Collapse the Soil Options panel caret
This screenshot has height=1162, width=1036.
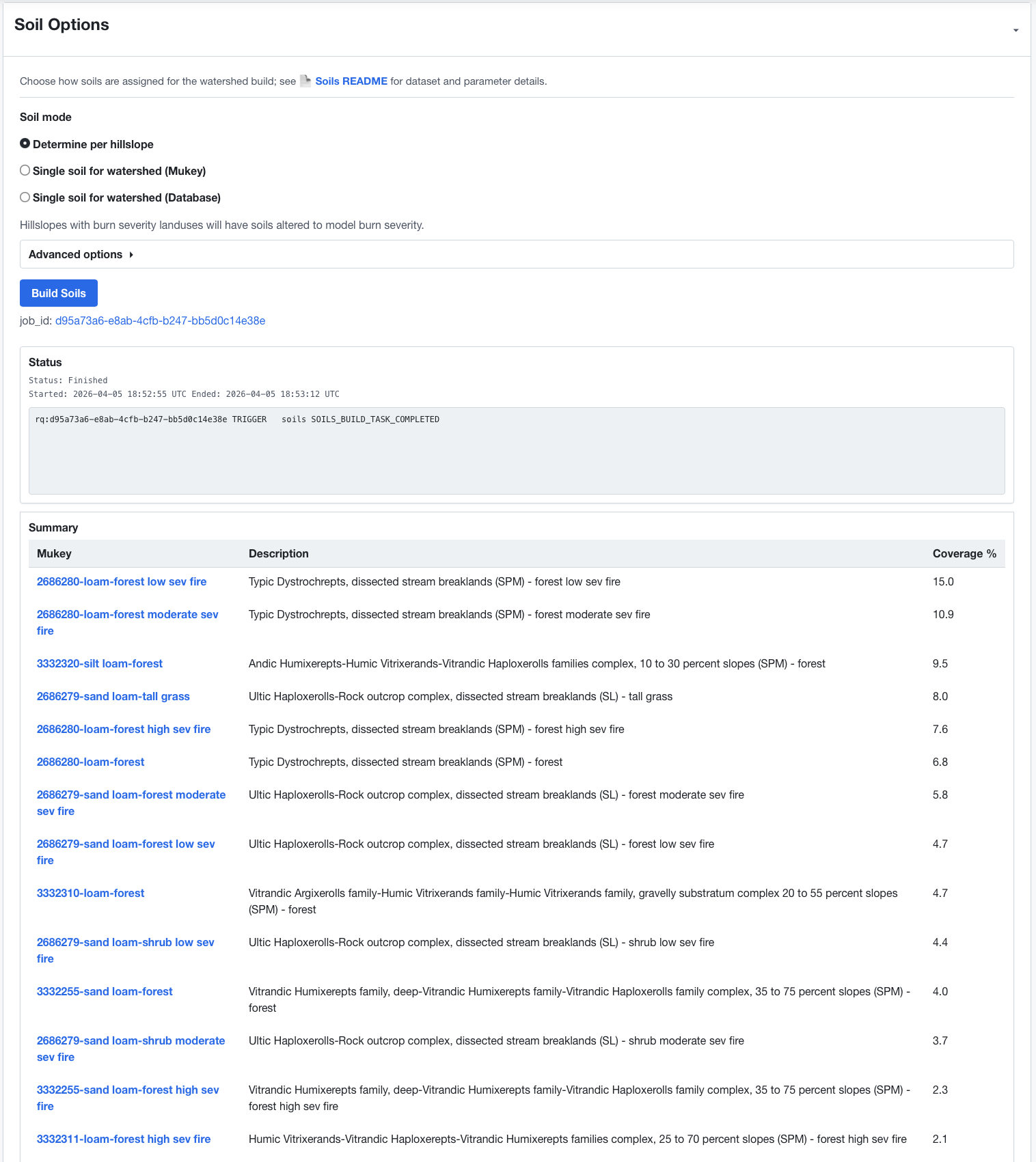(1015, 30)
